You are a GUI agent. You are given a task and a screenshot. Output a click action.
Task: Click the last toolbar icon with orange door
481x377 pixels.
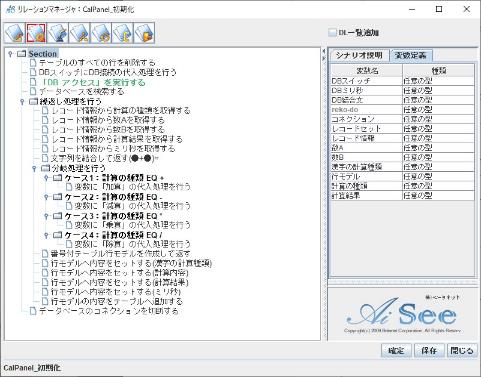[x=144, y=33]
